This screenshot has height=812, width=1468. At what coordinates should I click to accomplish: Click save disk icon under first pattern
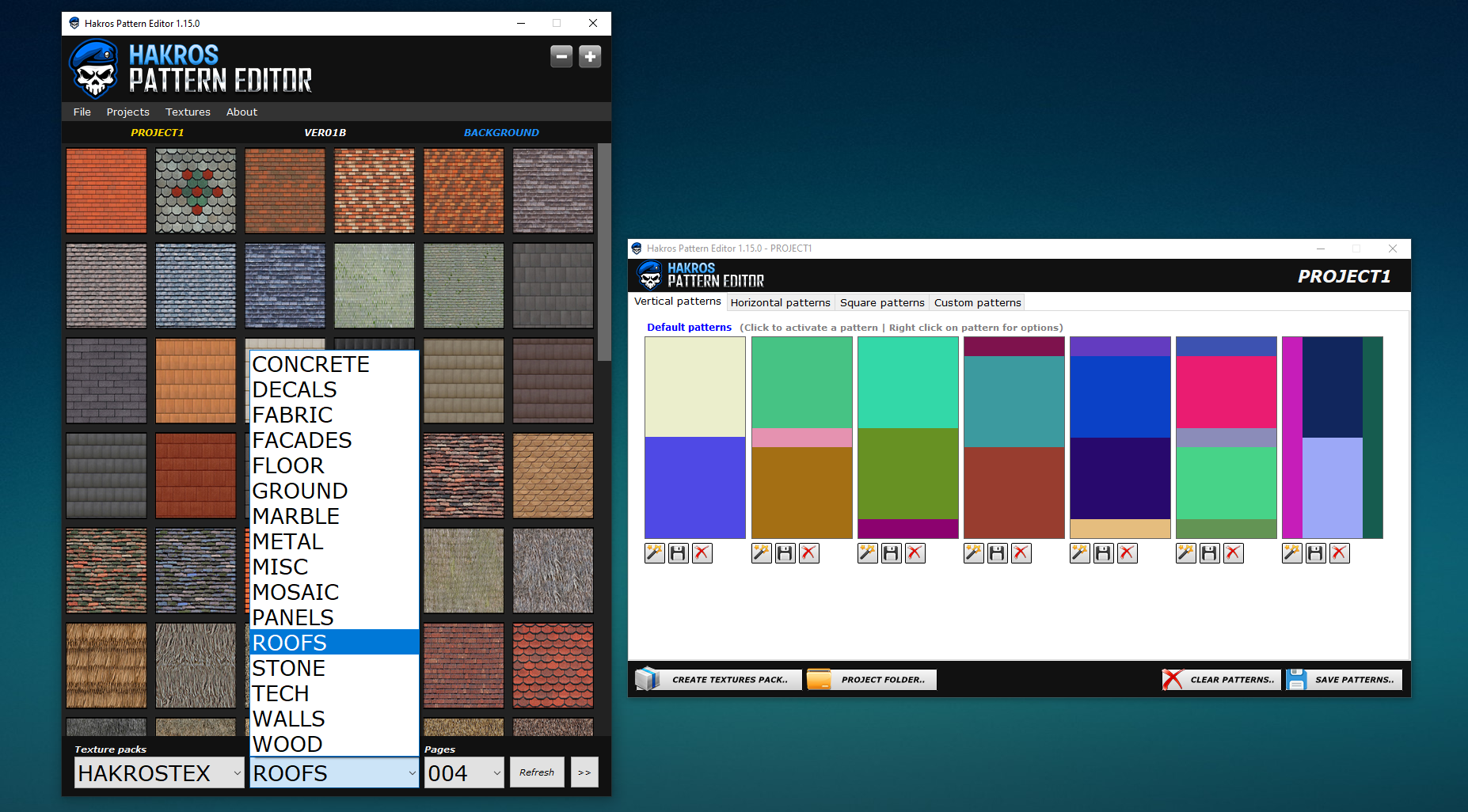click(679, 553)
